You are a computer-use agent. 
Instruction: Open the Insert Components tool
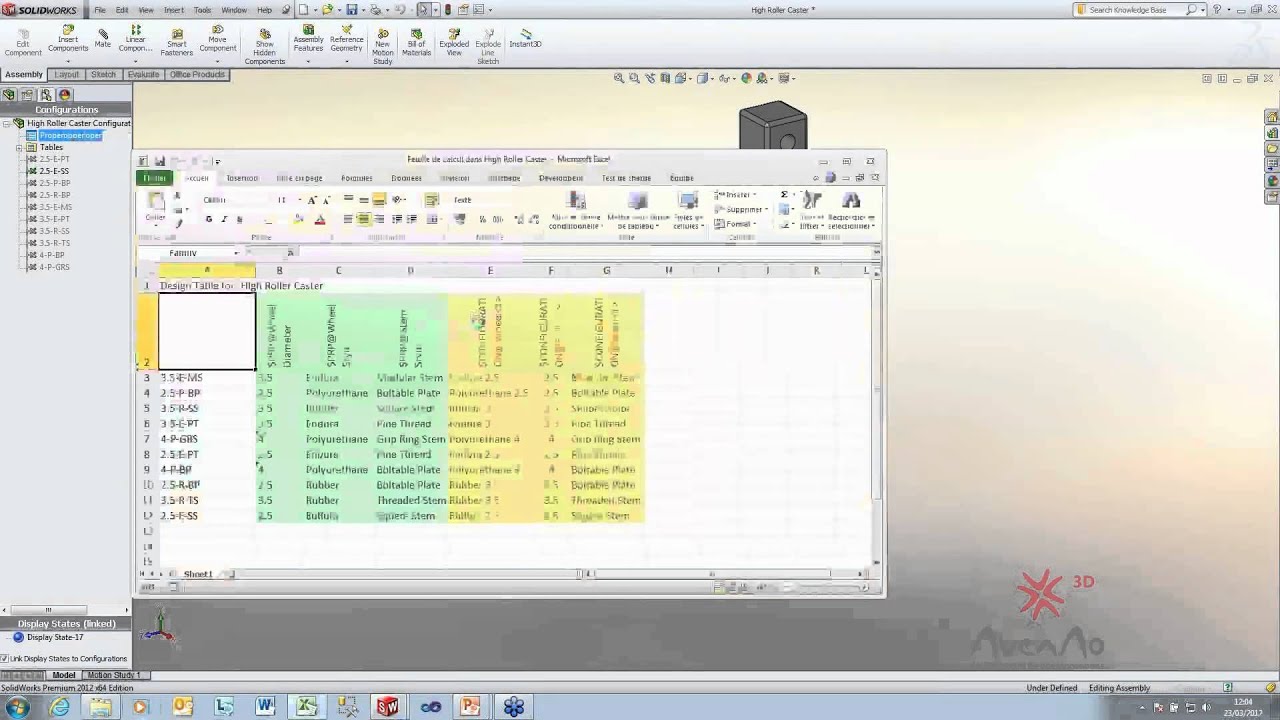68,41
